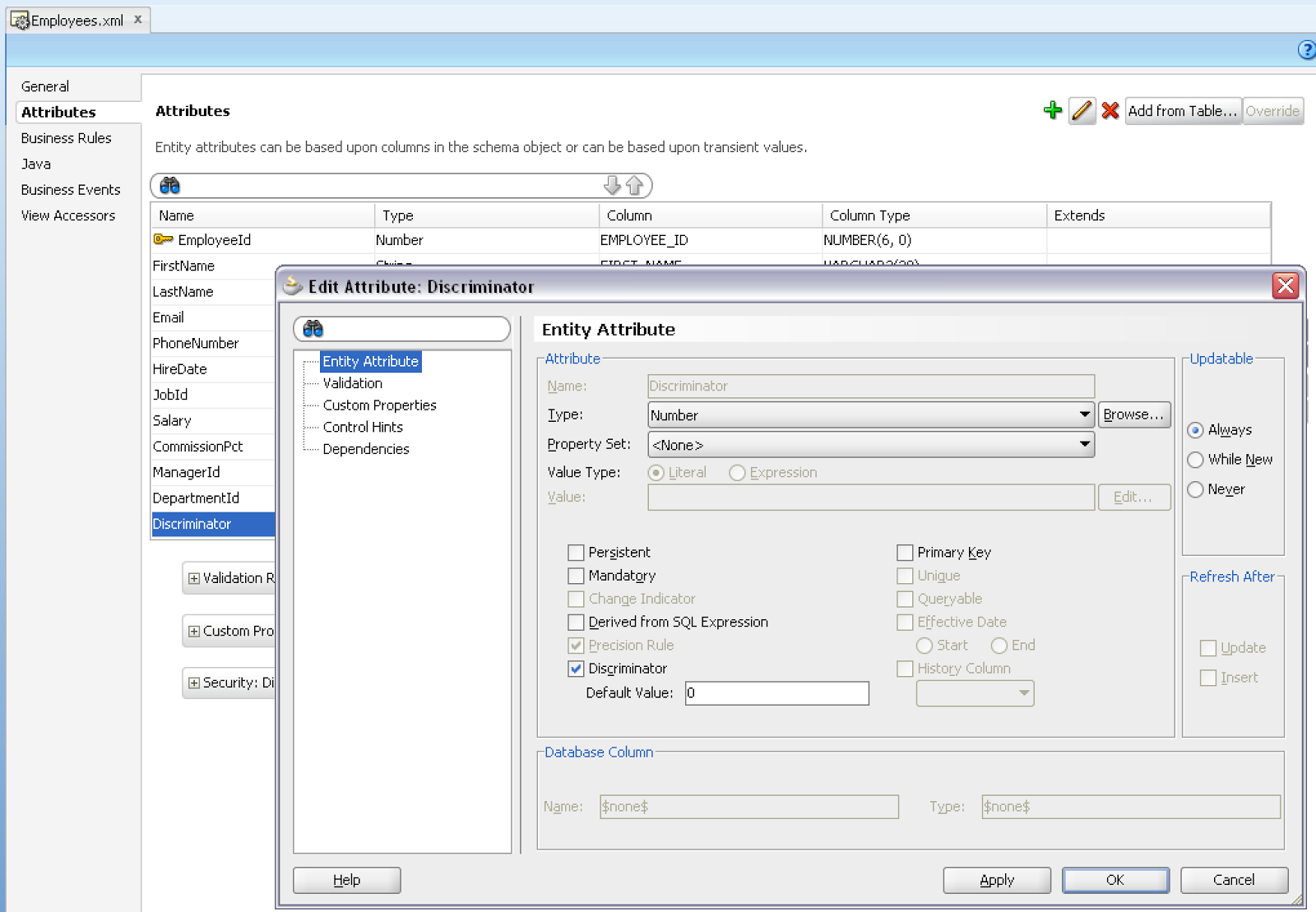The height and width of the screenshot is (912, 1316).
Task: Select the HireDate attribute row
Action: 213,369
